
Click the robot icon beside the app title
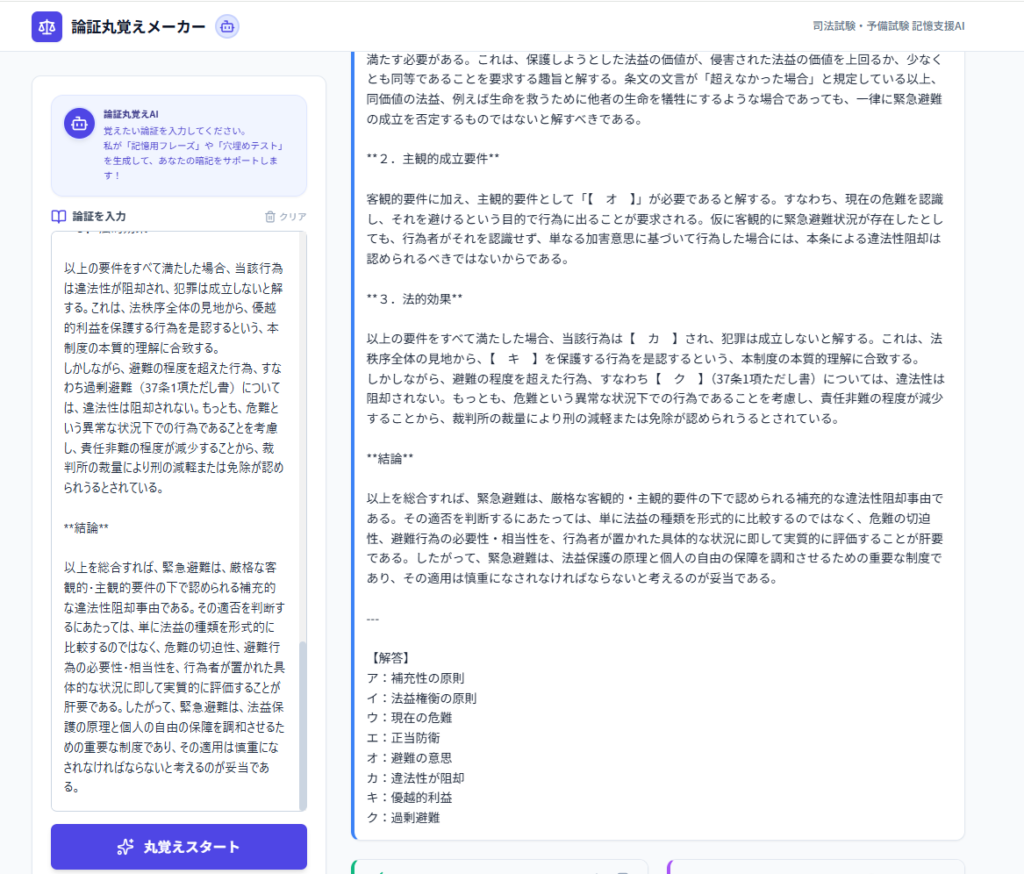pyautogui.click(x=227, y=27)
